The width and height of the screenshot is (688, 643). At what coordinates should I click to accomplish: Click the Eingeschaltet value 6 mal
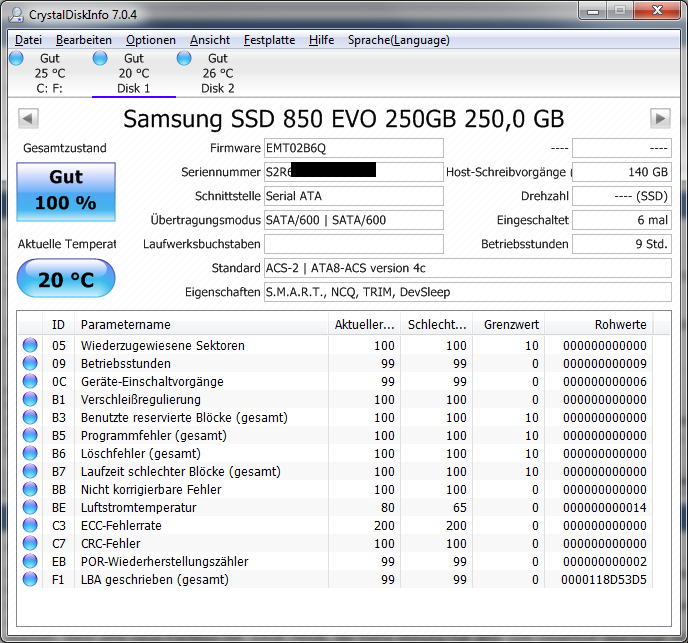click(622, 220)
